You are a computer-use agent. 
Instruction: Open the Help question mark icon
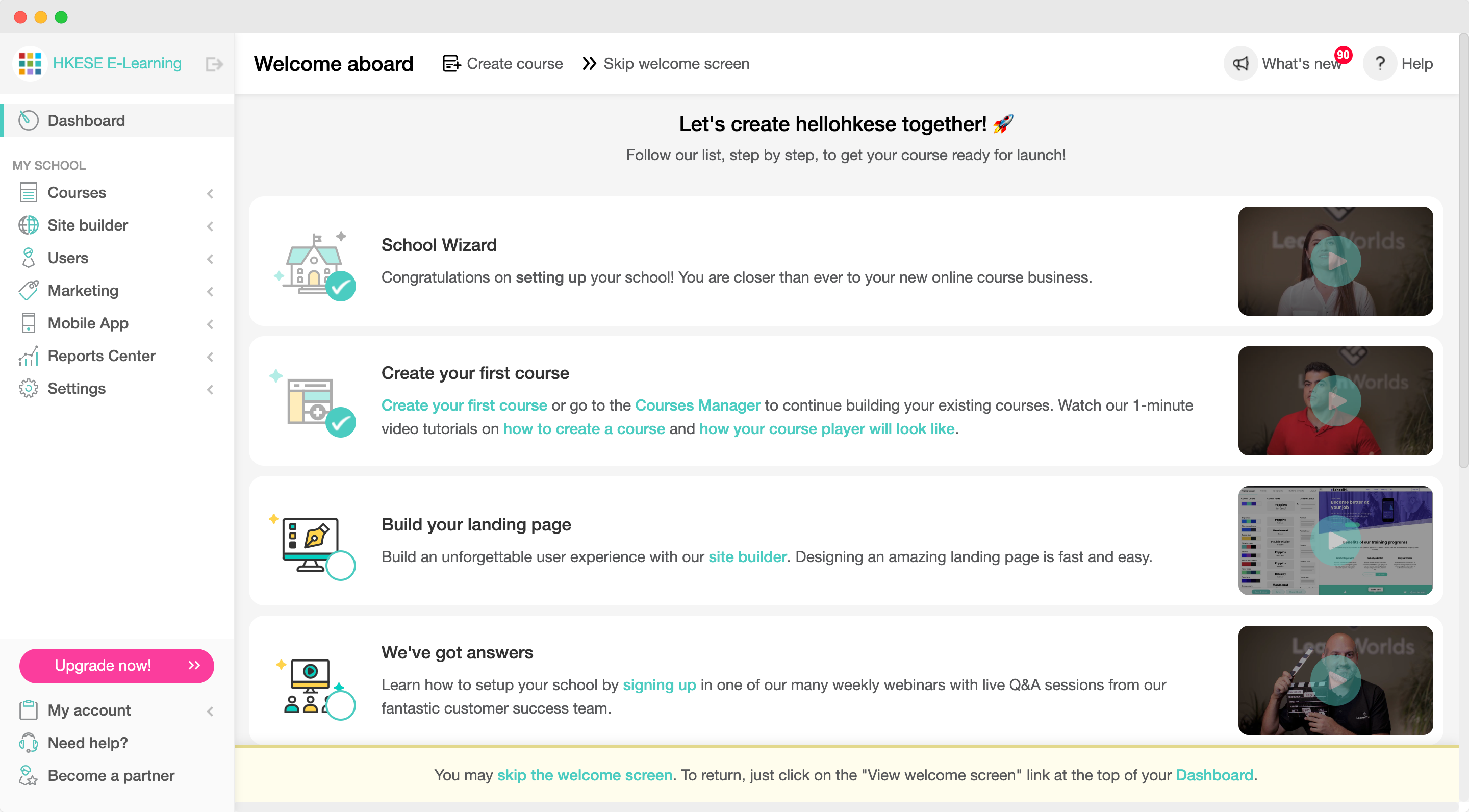tap(1379, 64)
